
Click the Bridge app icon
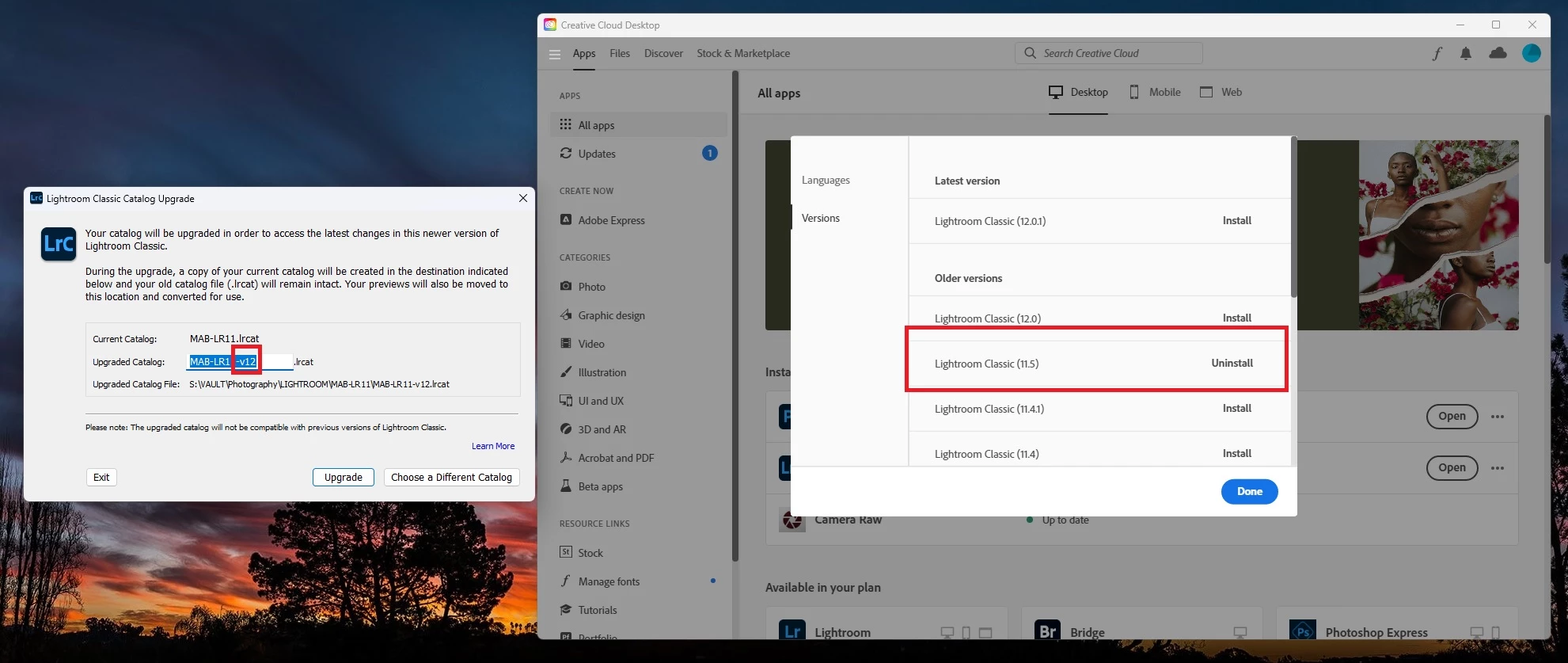(1047, 630)
